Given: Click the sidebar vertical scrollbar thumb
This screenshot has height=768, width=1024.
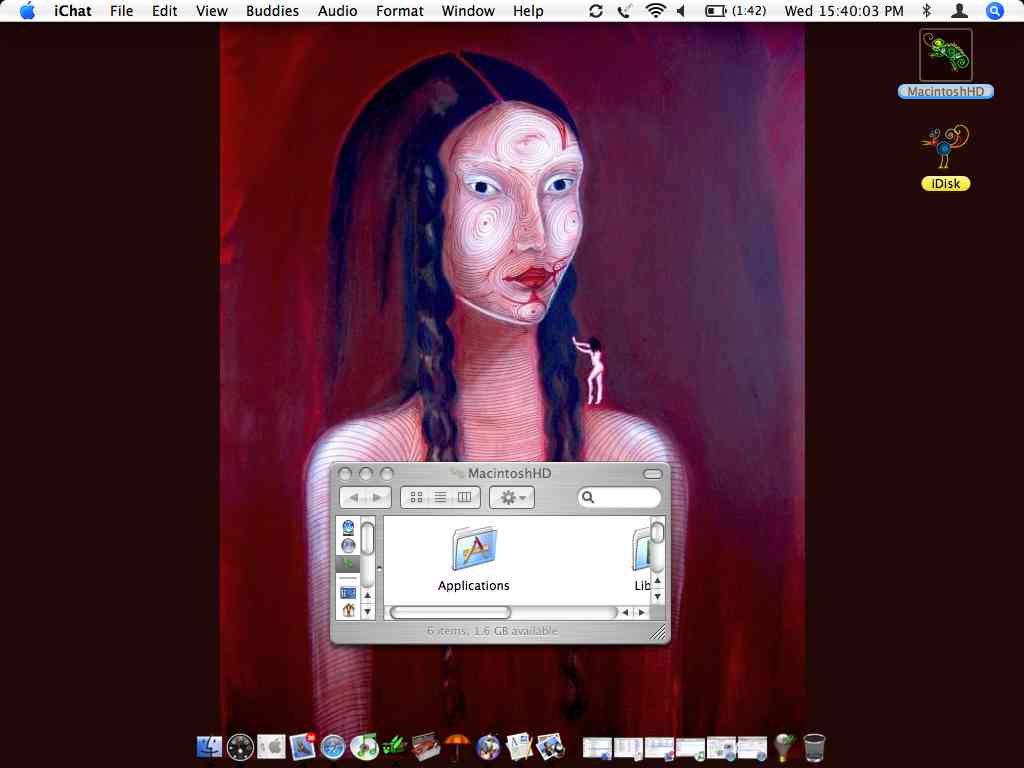Looking at the screenshot, I should pos(368,538).
